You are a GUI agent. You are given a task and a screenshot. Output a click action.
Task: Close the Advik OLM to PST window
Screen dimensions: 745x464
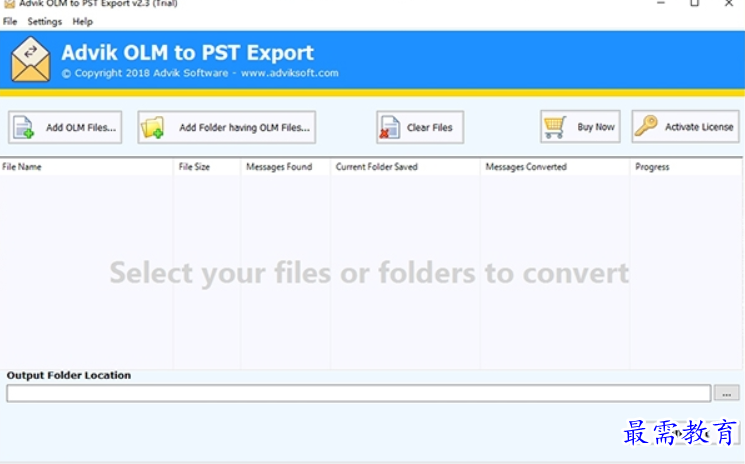(728, 3)
